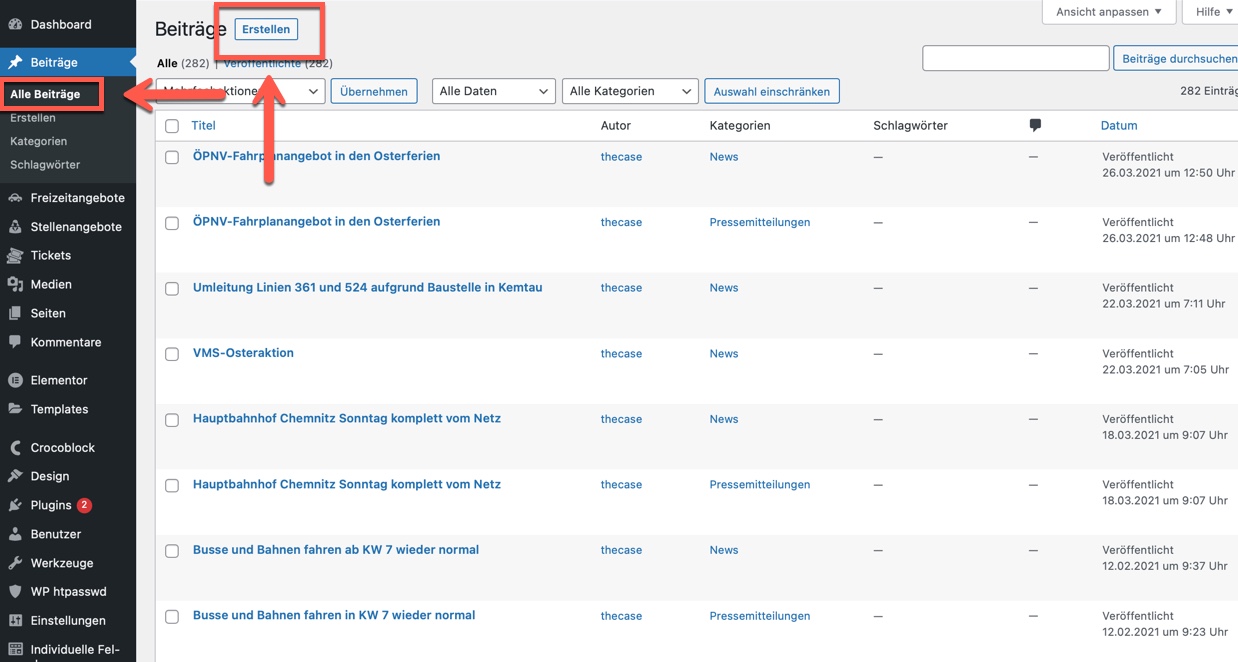Open Kategorien submenu item under Beiträge
The width and height of the screenshot is (1238, 662).
point(39,141)
